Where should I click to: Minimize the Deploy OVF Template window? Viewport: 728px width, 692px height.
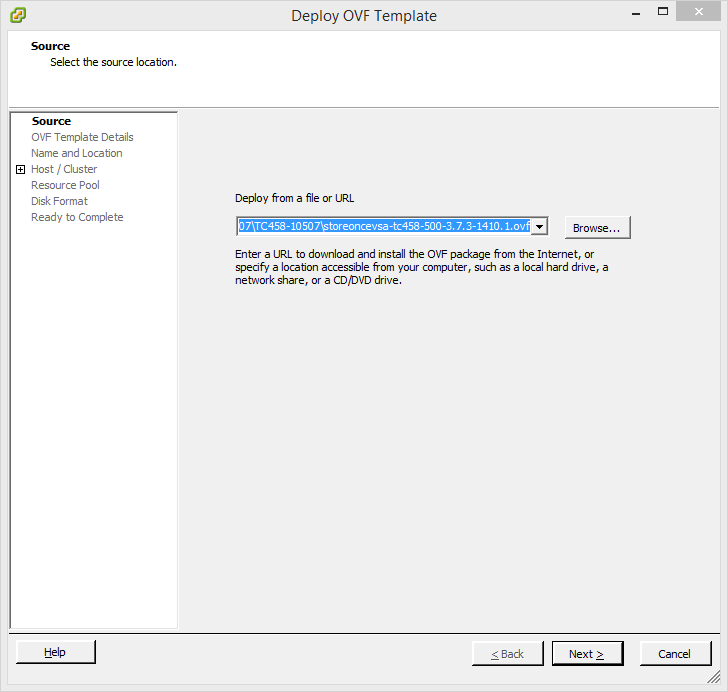[x=635, y=14]
